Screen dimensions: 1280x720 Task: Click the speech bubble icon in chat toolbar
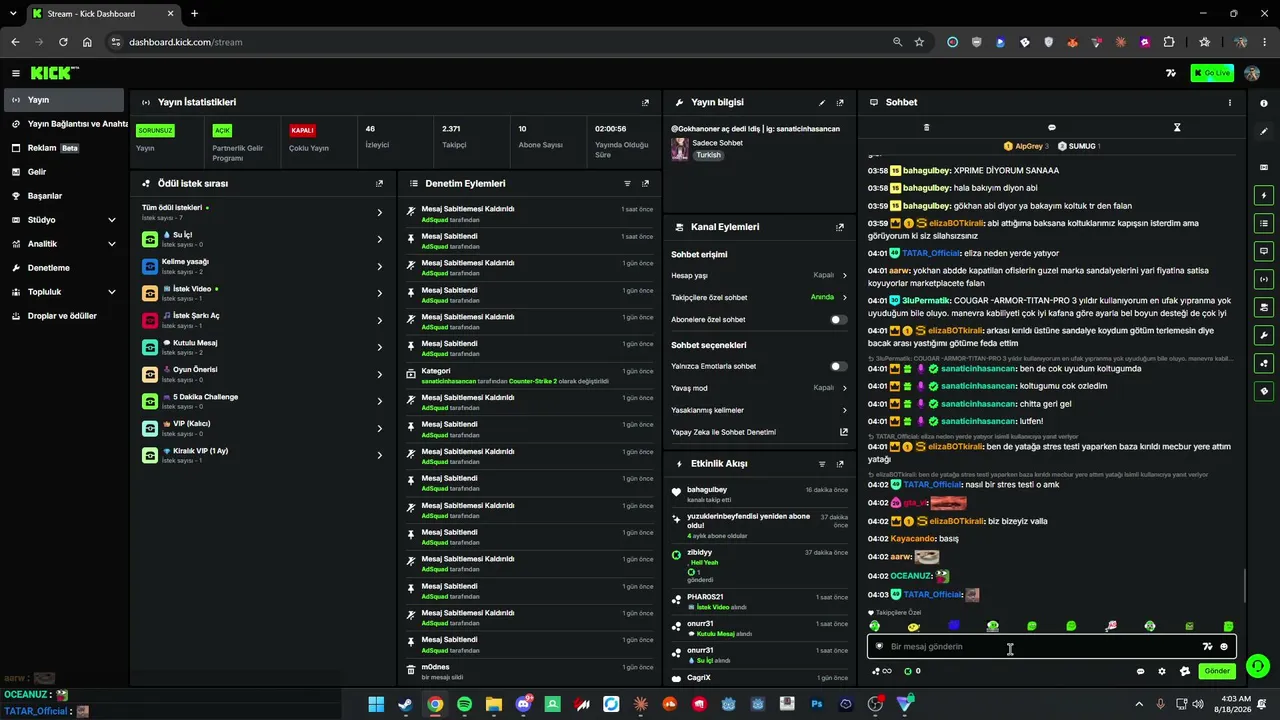click(1052, 128)
